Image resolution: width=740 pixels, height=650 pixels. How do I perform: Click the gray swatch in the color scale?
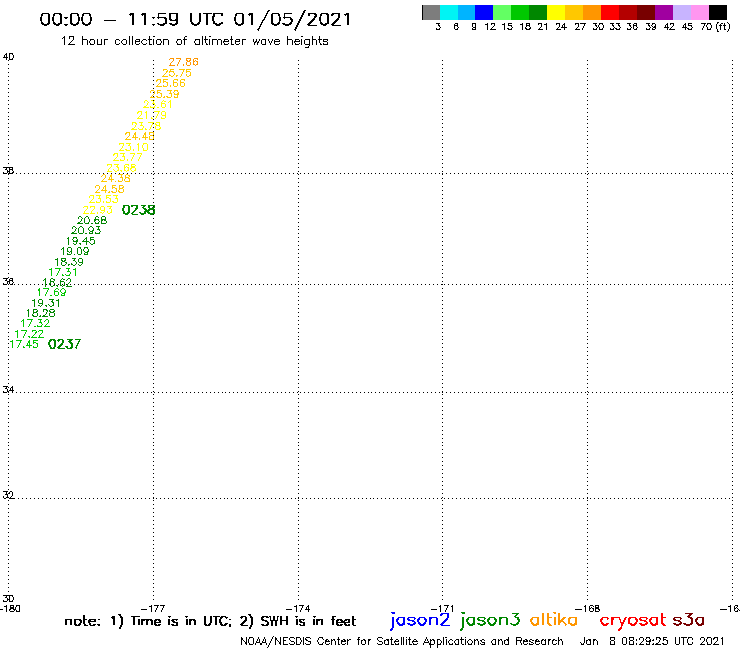[431, 12]
